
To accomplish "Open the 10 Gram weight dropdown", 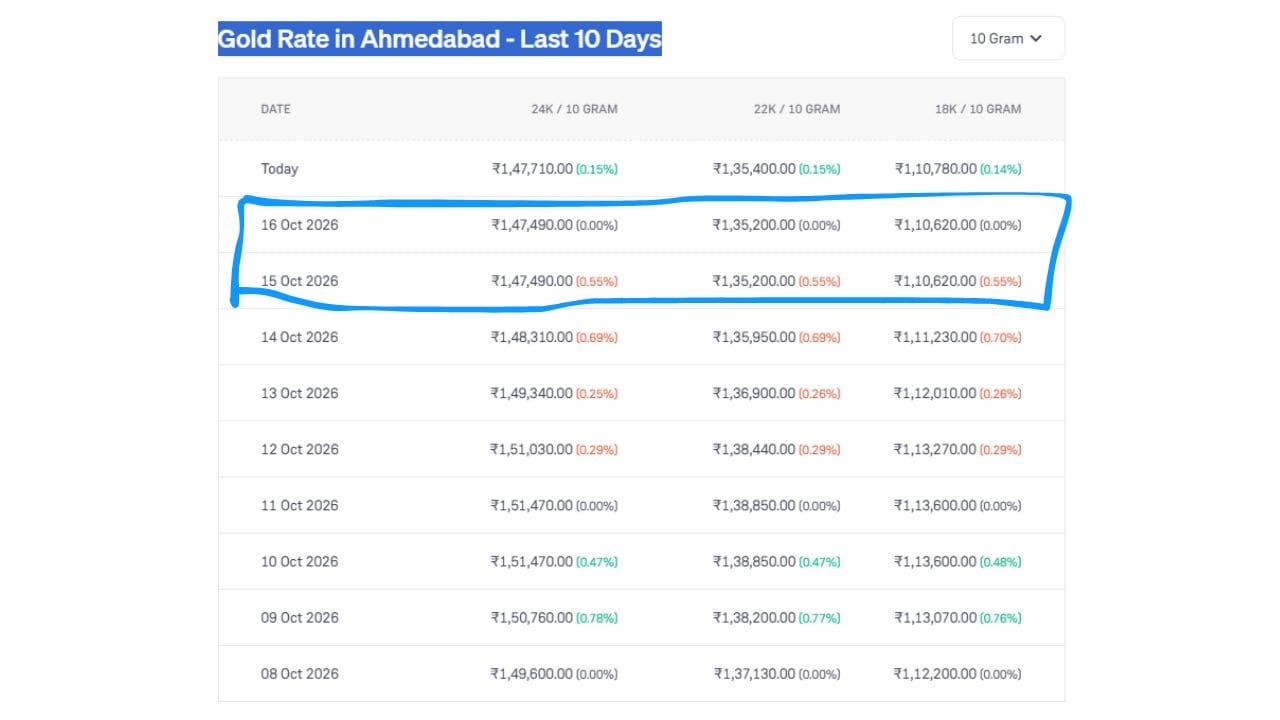I will pyautogui.click(x=1008, y=38).
